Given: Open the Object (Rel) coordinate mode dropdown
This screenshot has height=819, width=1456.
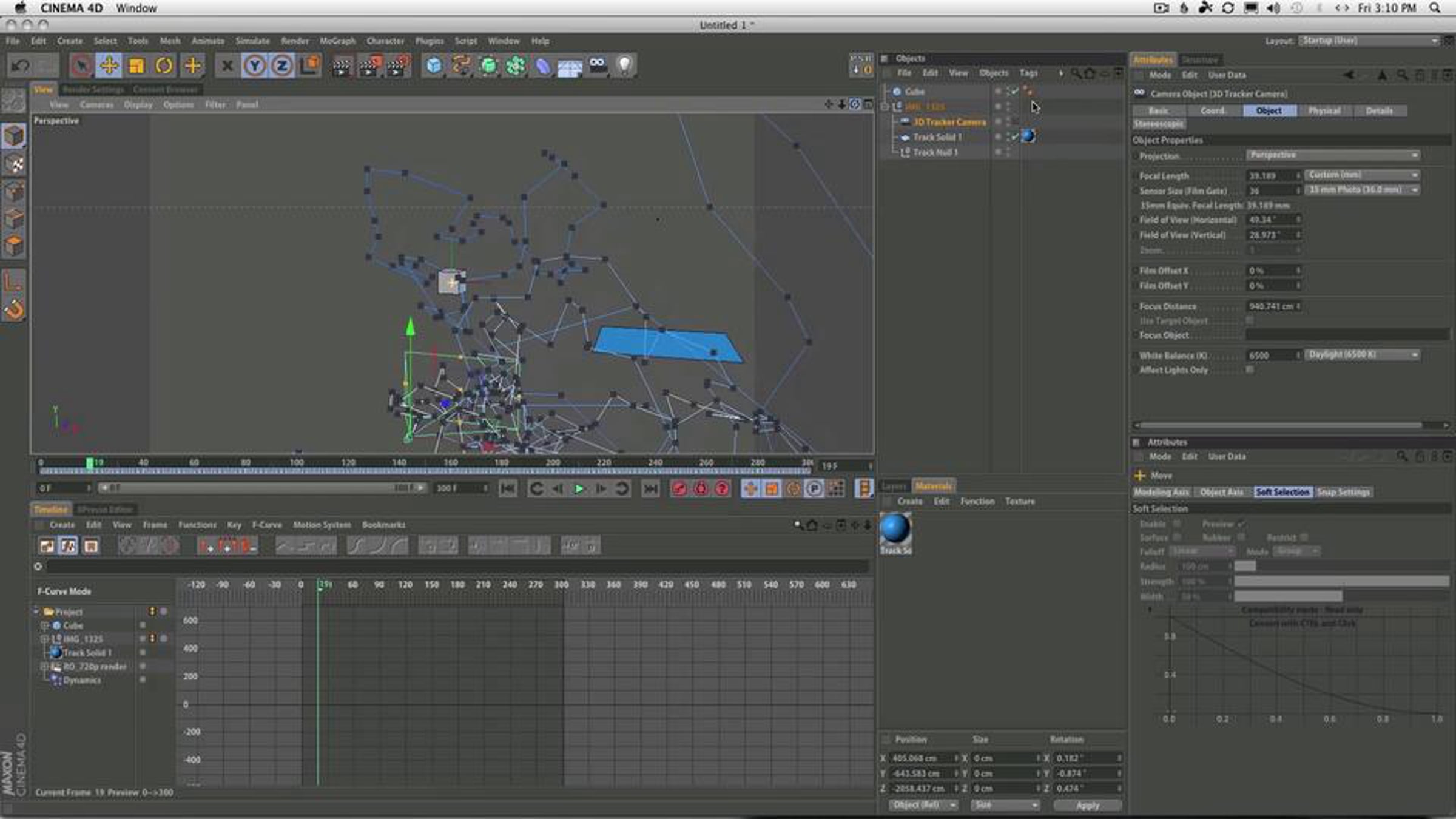Looking at the screenshot, I should 924,805.
